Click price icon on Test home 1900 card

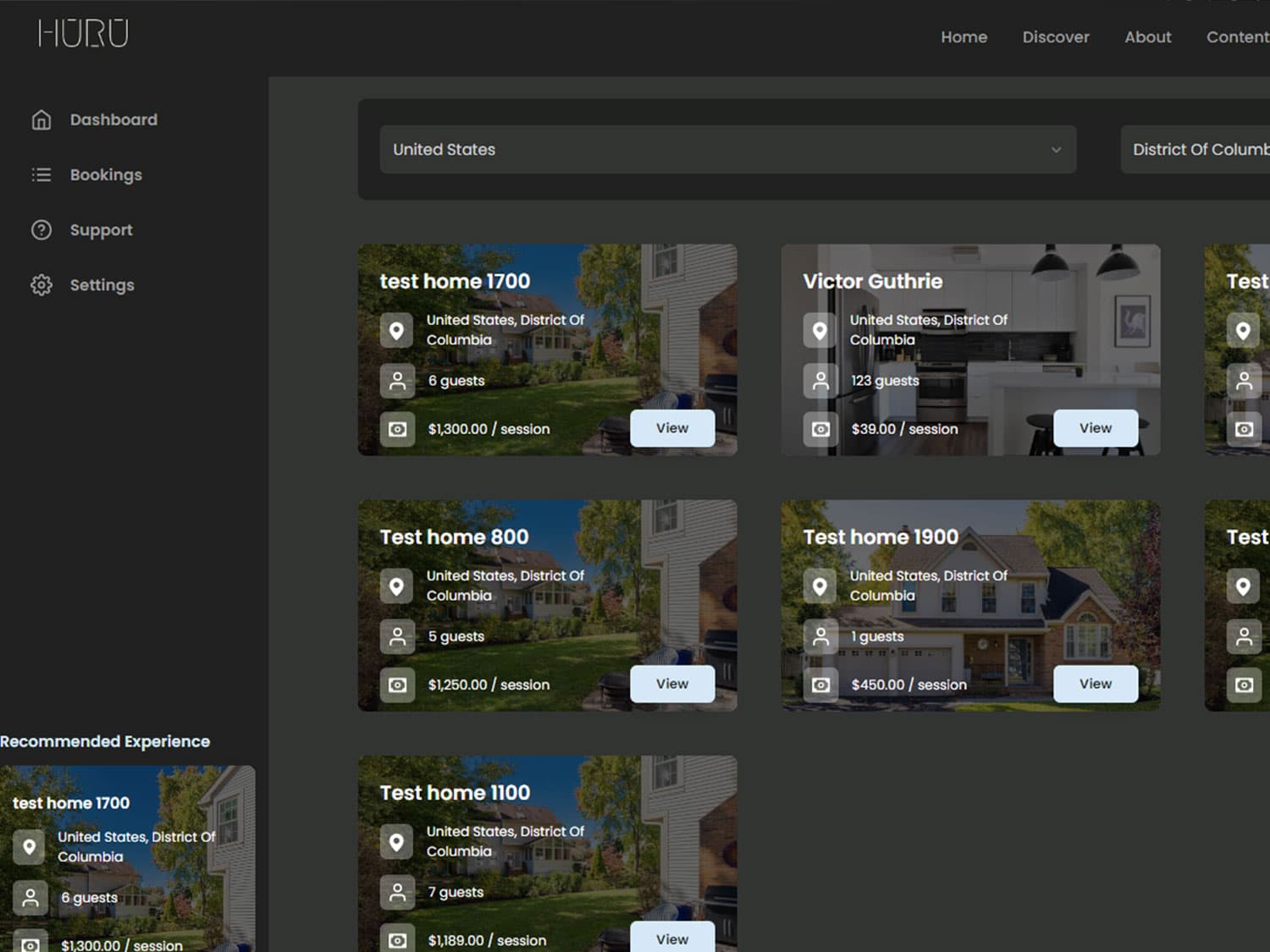click(820, 685)
